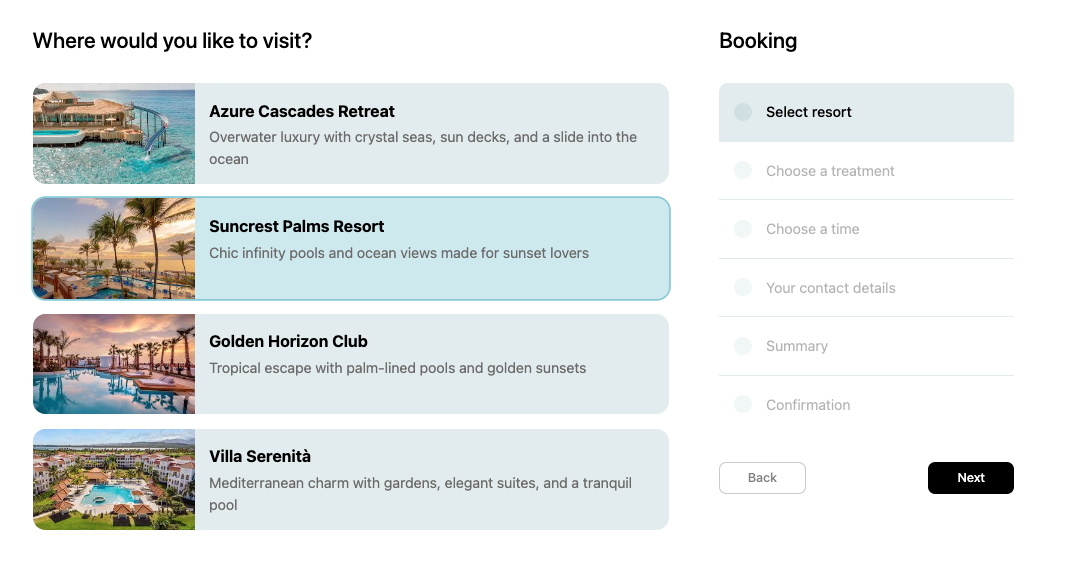Image resolution: width=1066 pixels, height=584 pixels.
Task: Click the Golden Horizon Club sunset image
Action: [x=114, y=364]
